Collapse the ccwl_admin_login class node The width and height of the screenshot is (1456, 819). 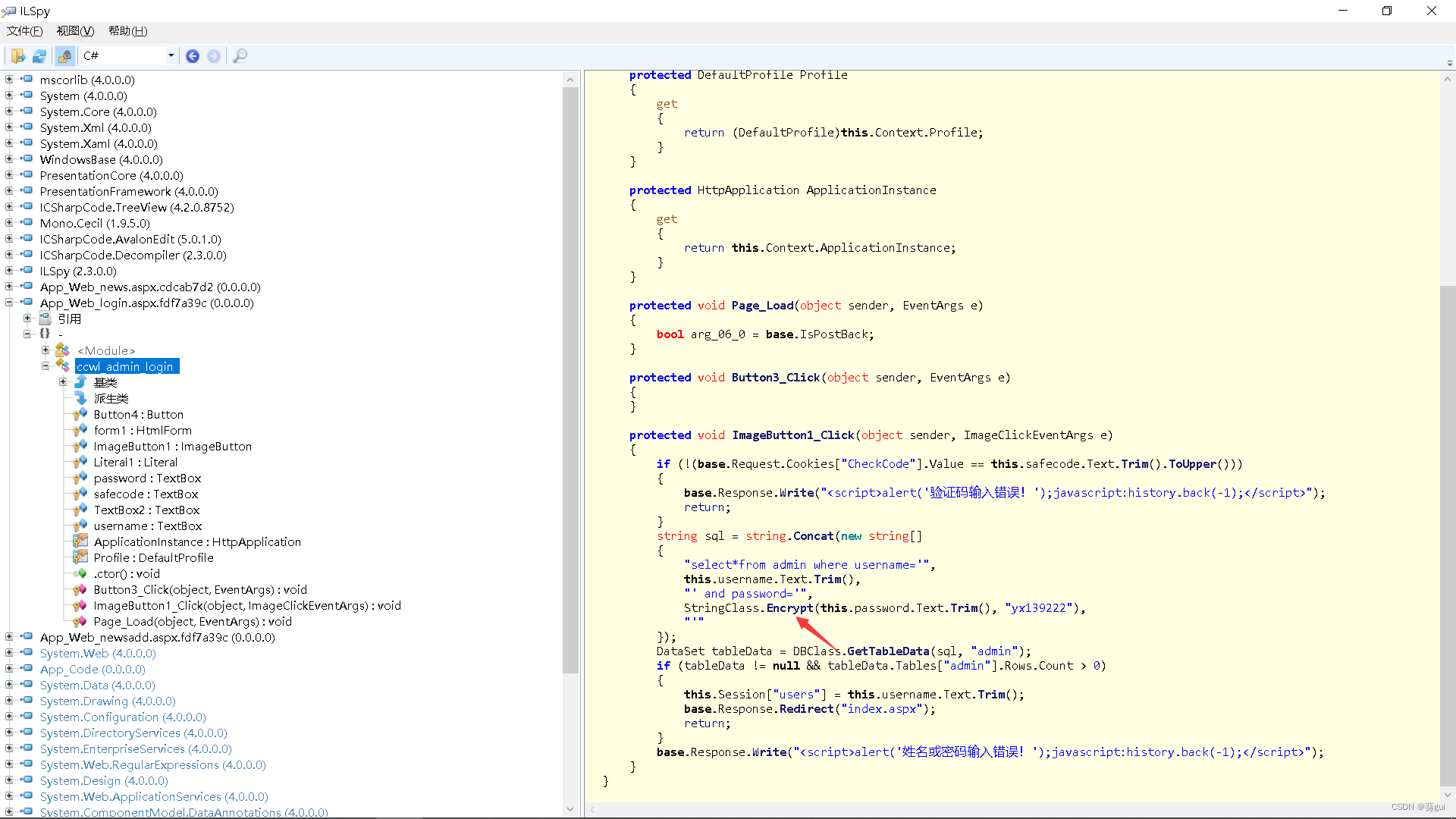tap(45, 366)
